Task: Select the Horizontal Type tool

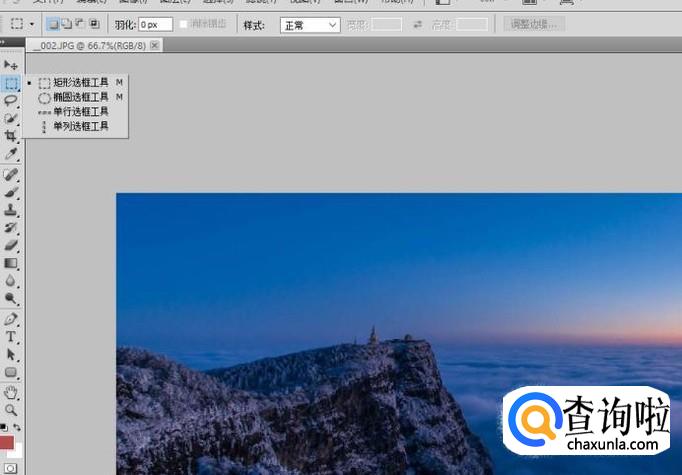Action: tap(11, 337)
